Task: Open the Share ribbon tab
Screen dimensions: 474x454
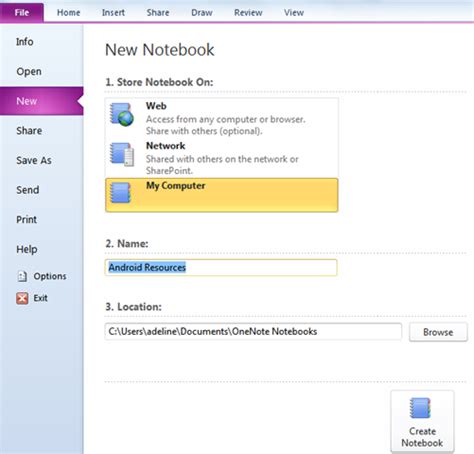Action: 158,13
